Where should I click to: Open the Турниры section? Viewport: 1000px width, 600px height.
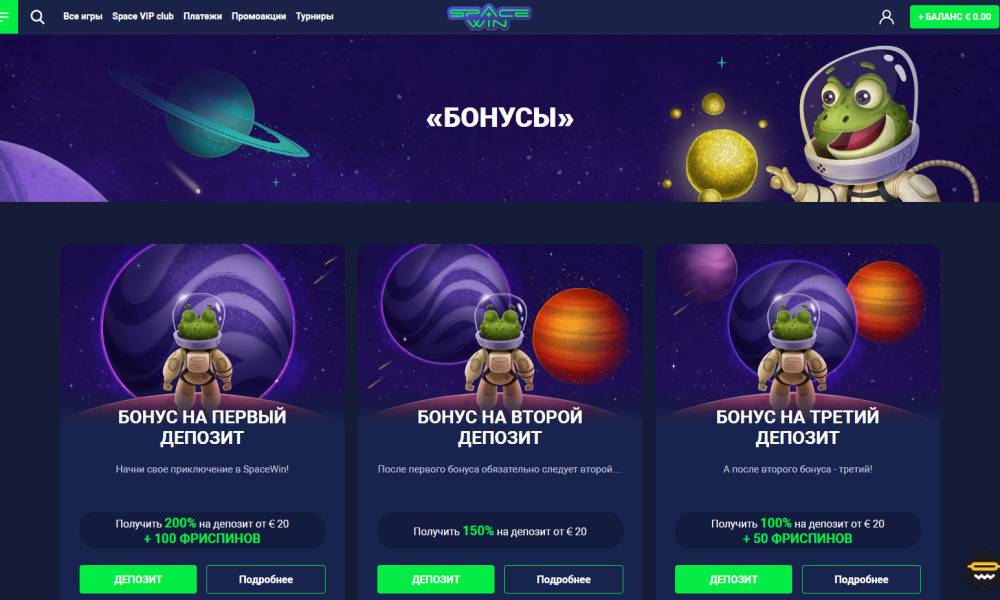pyautogui.click(x=314, y=17)
